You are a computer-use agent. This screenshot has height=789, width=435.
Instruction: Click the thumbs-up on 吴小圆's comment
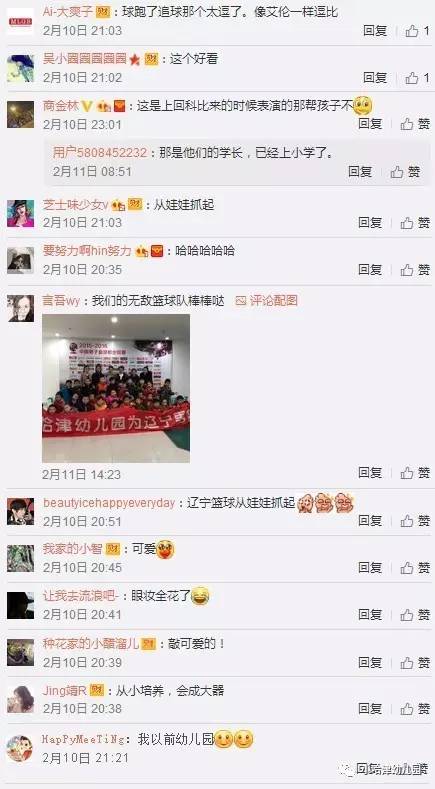pyautogui.click(x=417, y=77)
